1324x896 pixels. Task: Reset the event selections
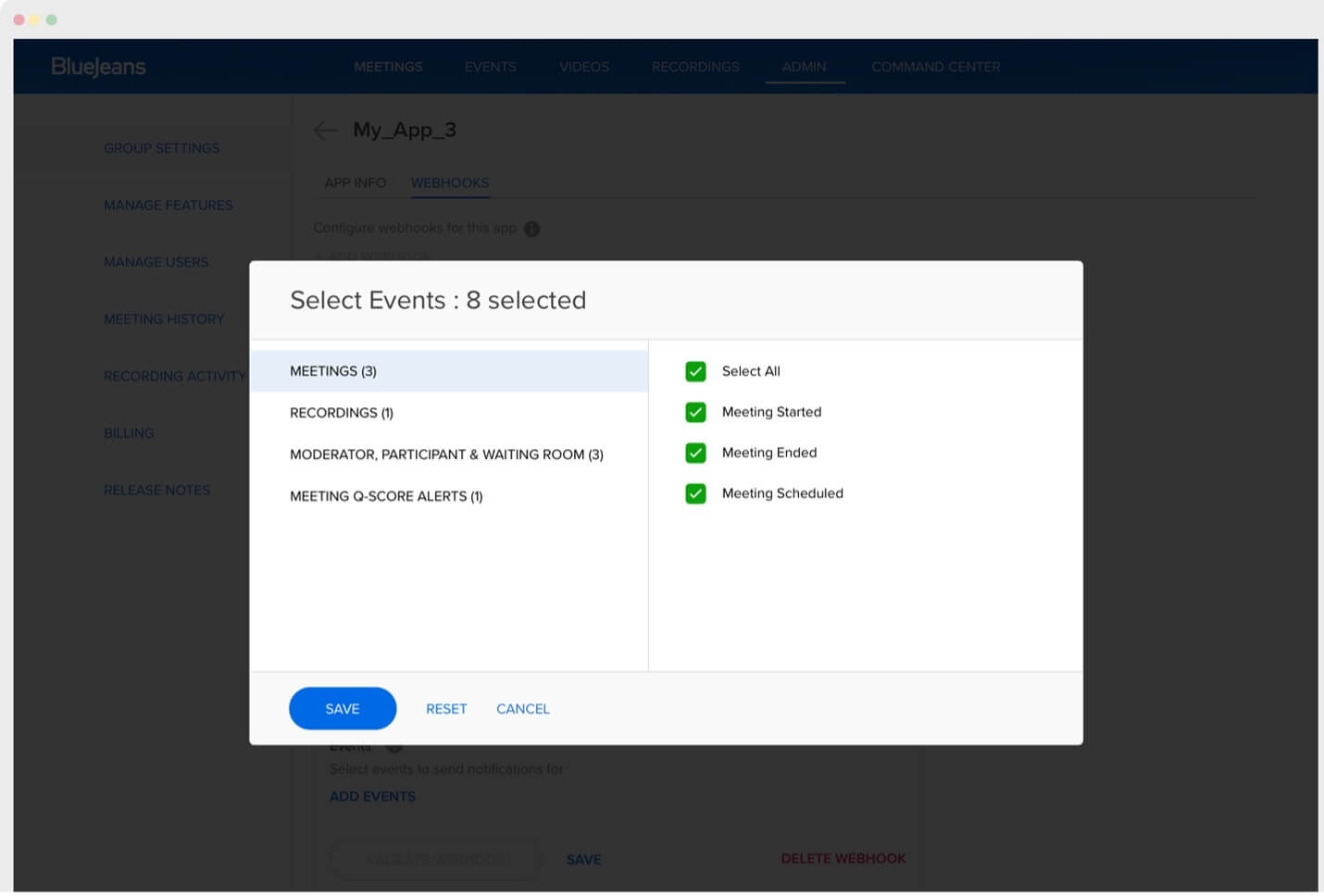tap(446, 708)
